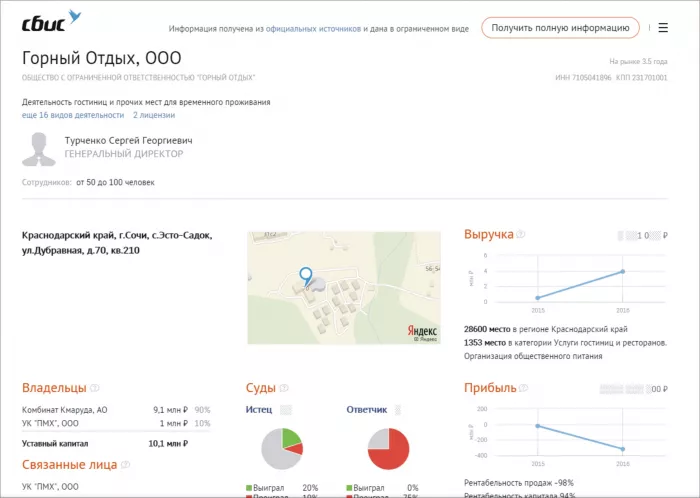700x498 pixels.
Task: Click help icon beside Владельцы heading
Action: click(x=95, y=388)
